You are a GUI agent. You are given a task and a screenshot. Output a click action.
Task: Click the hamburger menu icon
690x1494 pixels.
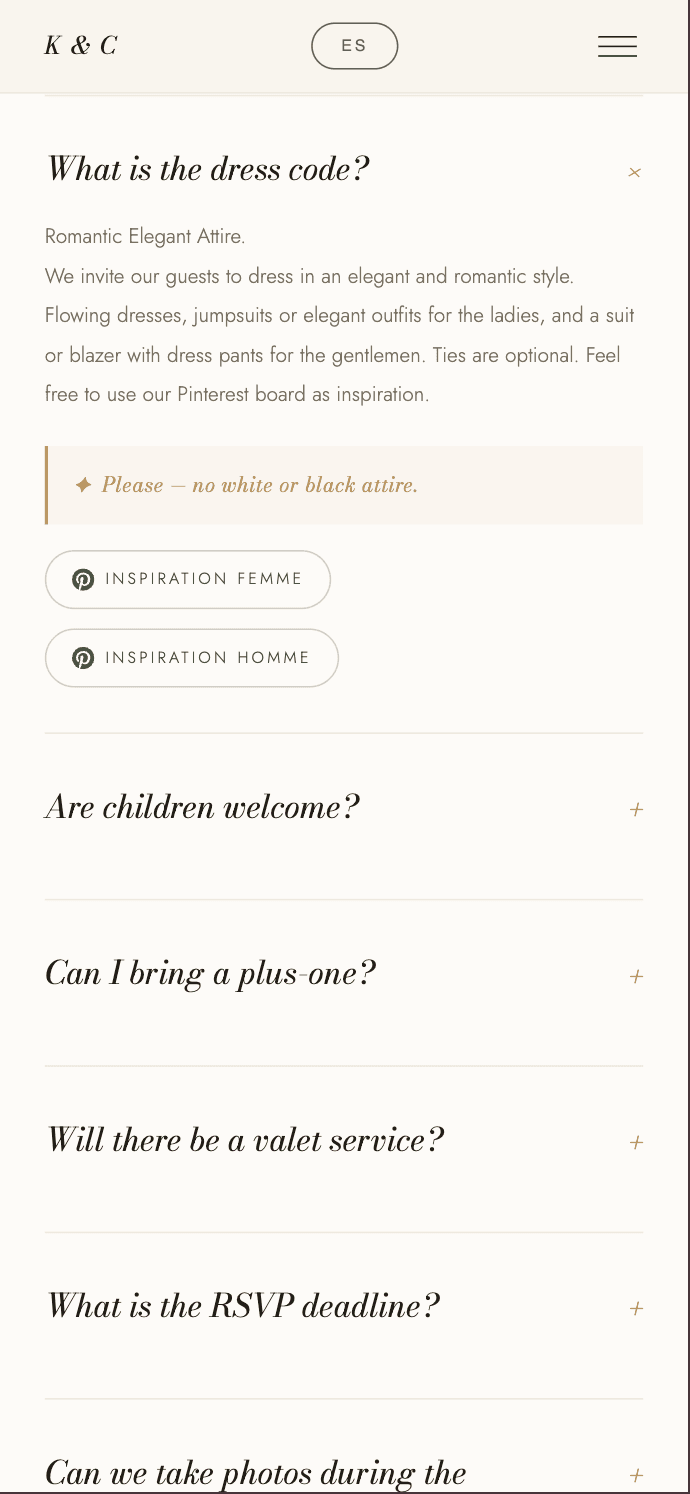617,45
